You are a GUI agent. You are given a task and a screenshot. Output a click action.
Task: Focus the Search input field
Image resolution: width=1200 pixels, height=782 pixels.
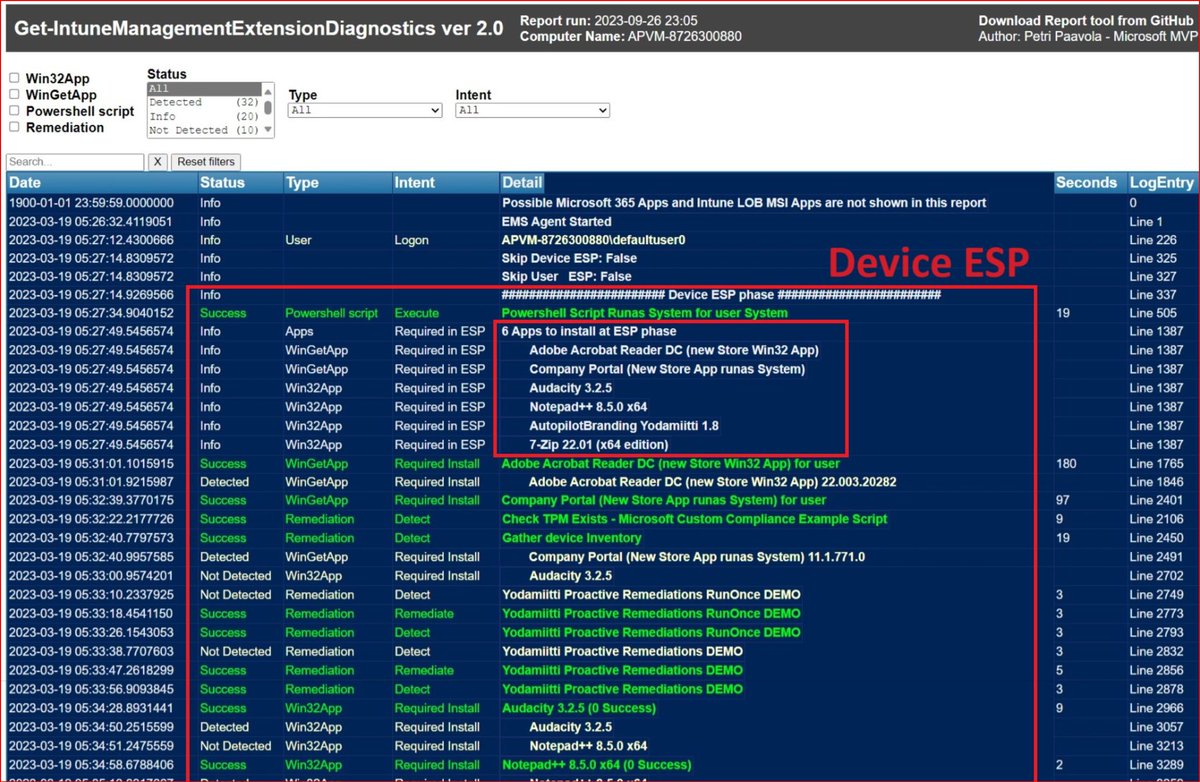coord(75,162)
